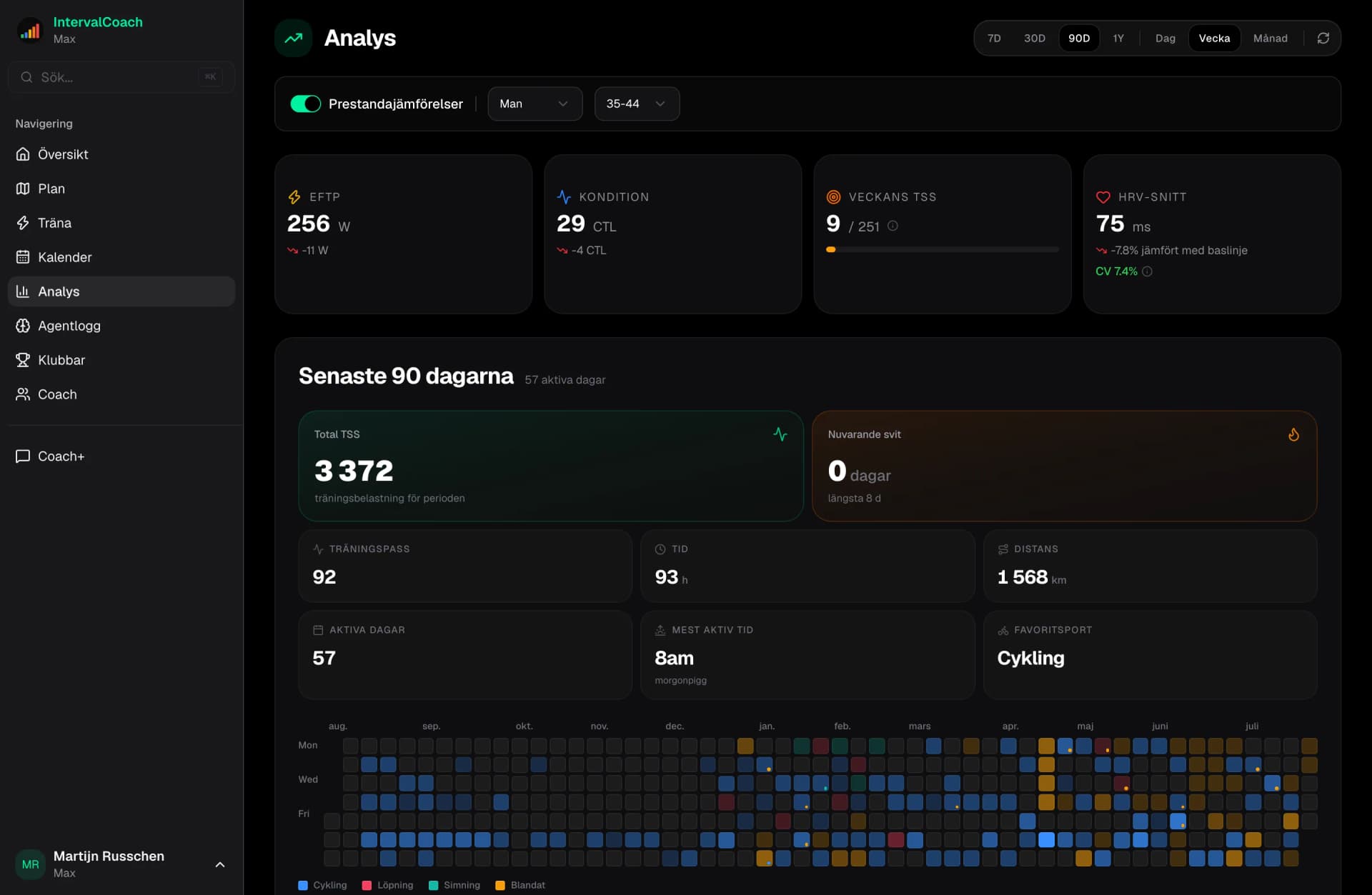The image size is (1372, 895).
Task: Select the 7D time range tab
Action: (994, 39)
